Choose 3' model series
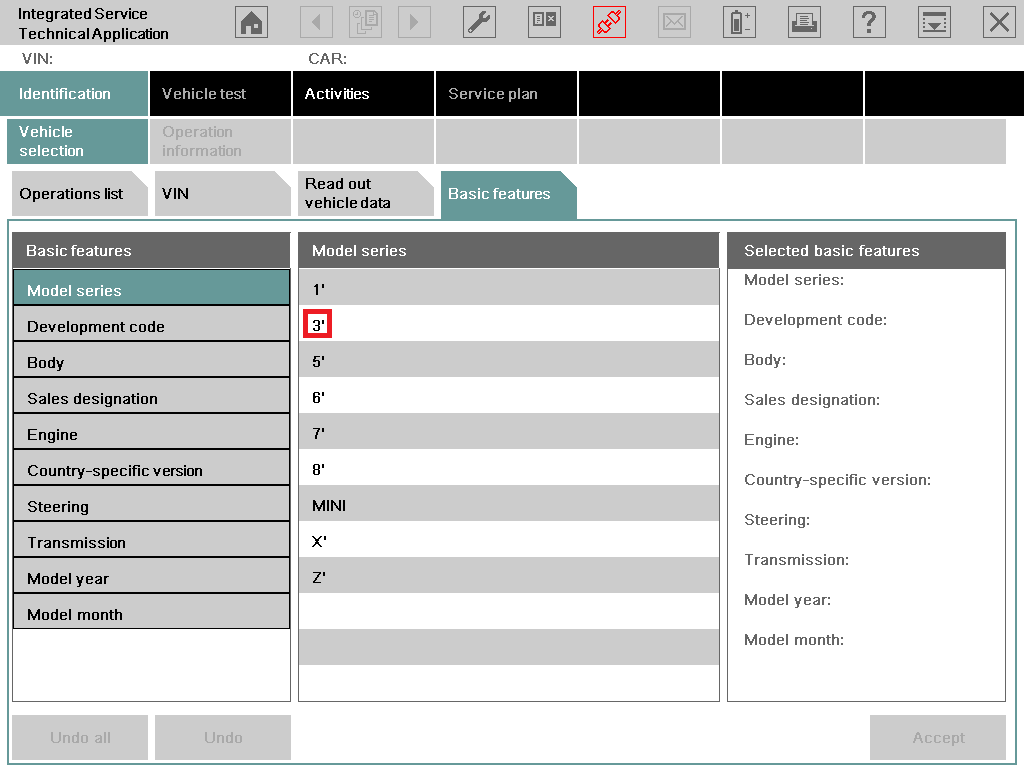Viewport: 1024px width, 768px height. coord(509,323)
